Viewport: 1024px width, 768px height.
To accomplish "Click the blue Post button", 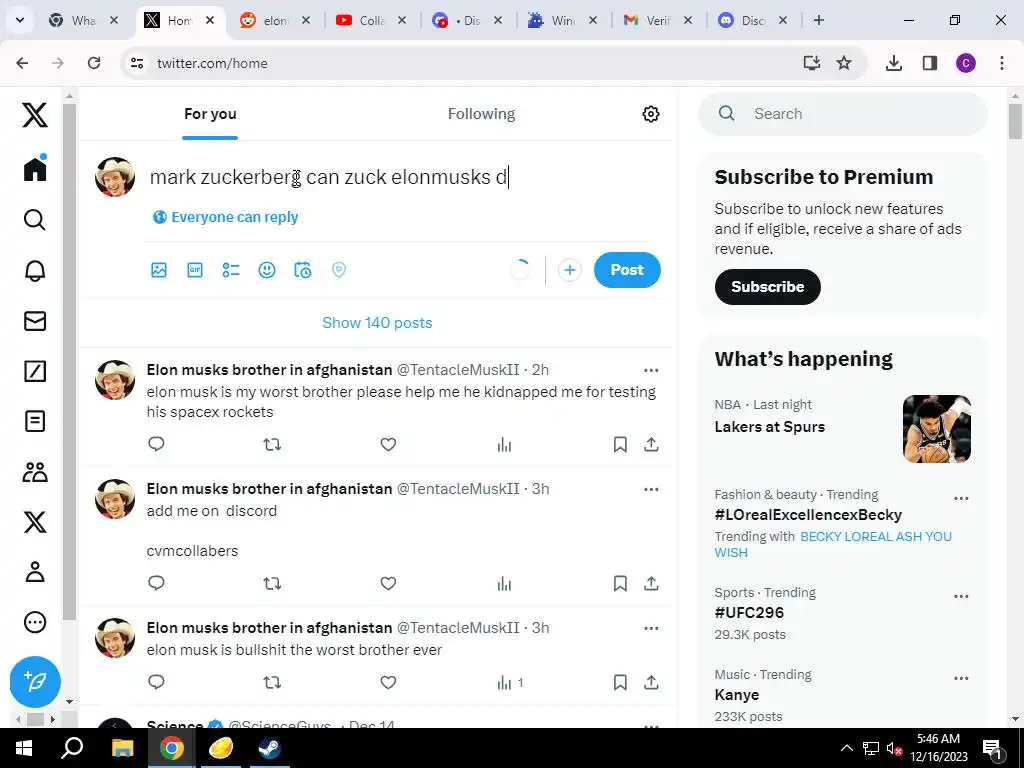I will [627, 270].
